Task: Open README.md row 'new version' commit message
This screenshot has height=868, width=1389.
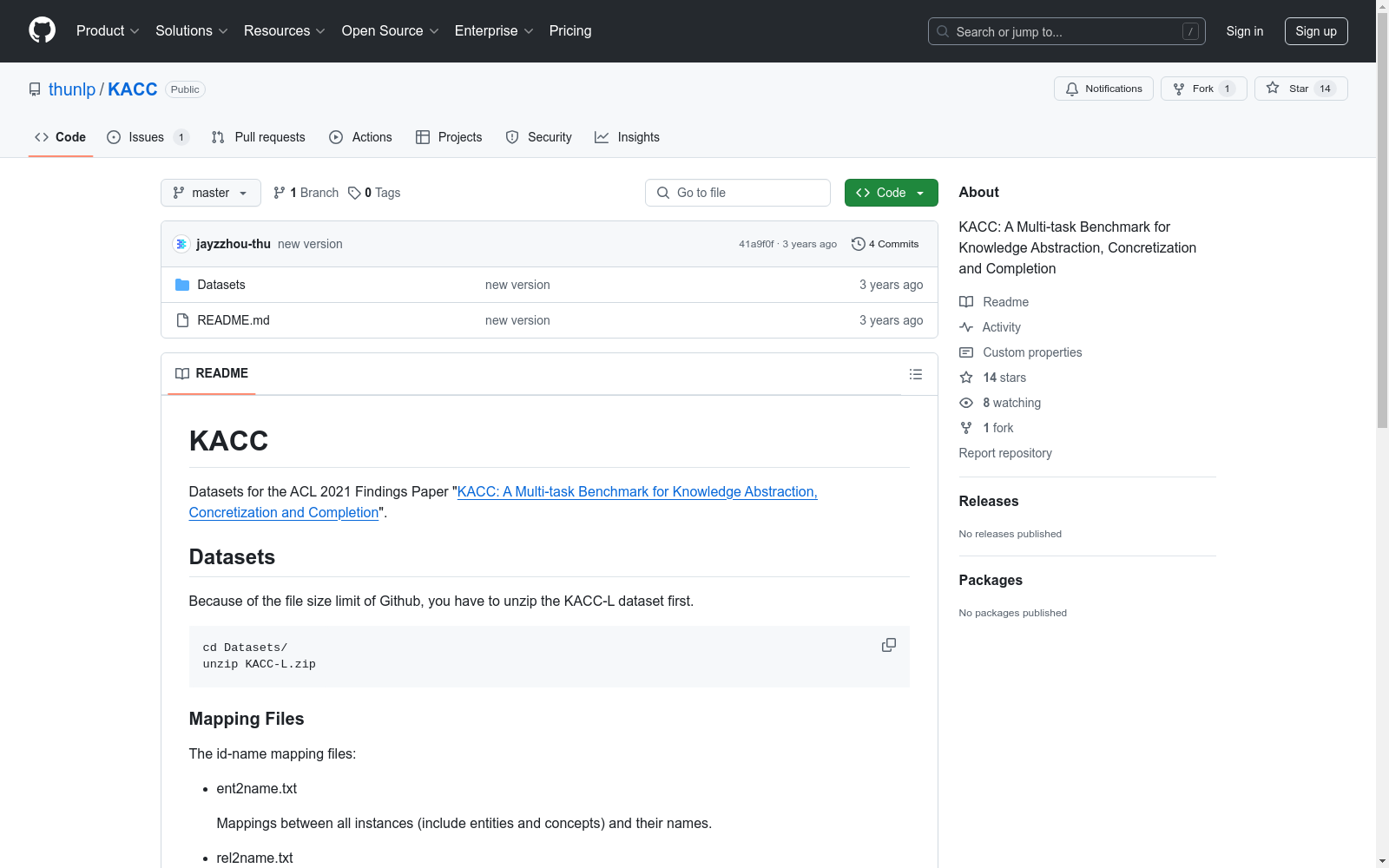Action: (517, 320)
